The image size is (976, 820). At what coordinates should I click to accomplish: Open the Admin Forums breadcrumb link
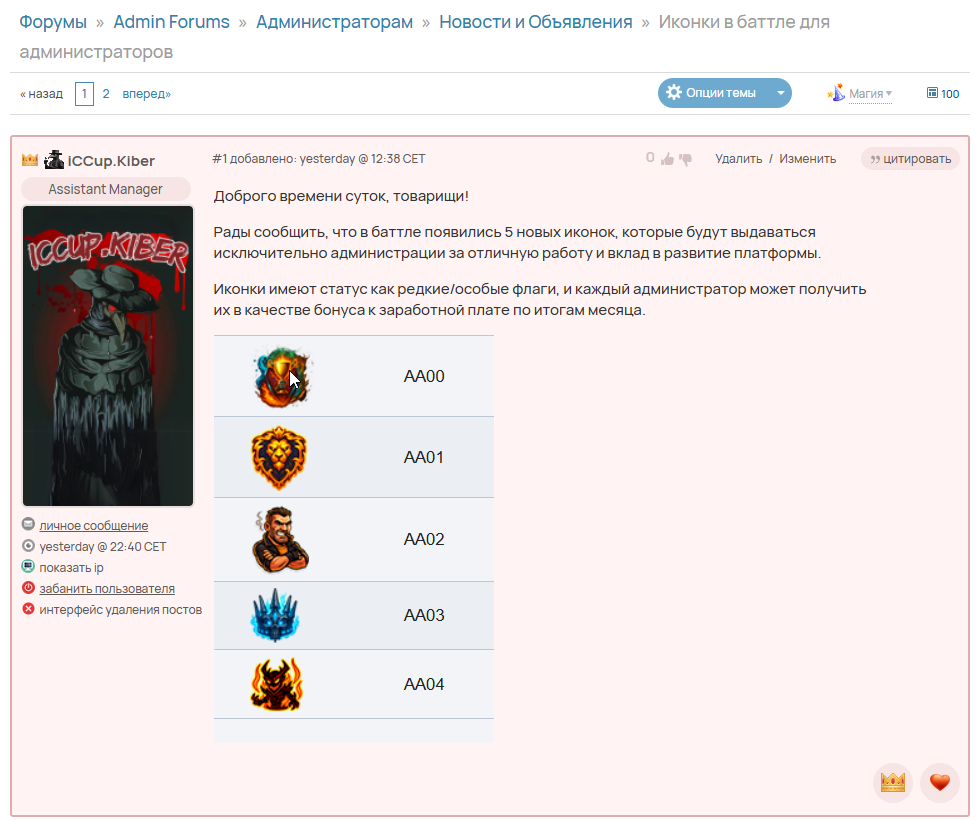[x=171, y=22]
